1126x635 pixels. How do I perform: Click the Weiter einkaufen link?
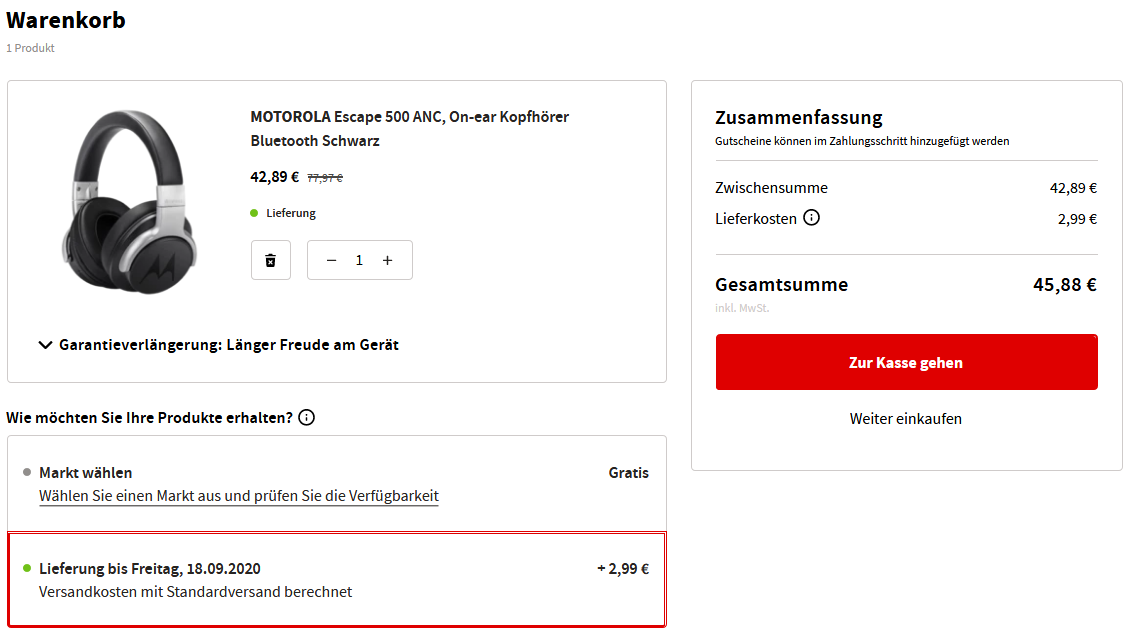click(x=906, y=419)
